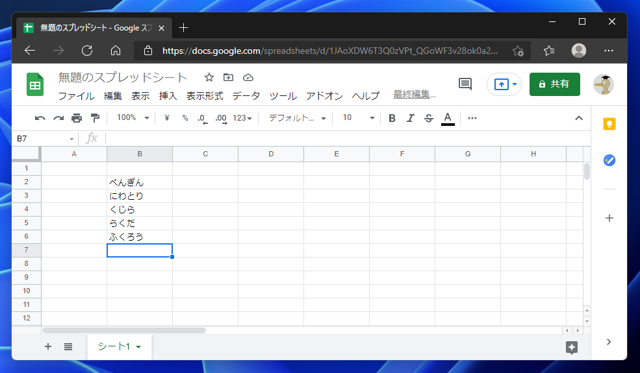Get add-ons with plus icon
Viewport: 640px width, 373px height.
click(609, 218)
